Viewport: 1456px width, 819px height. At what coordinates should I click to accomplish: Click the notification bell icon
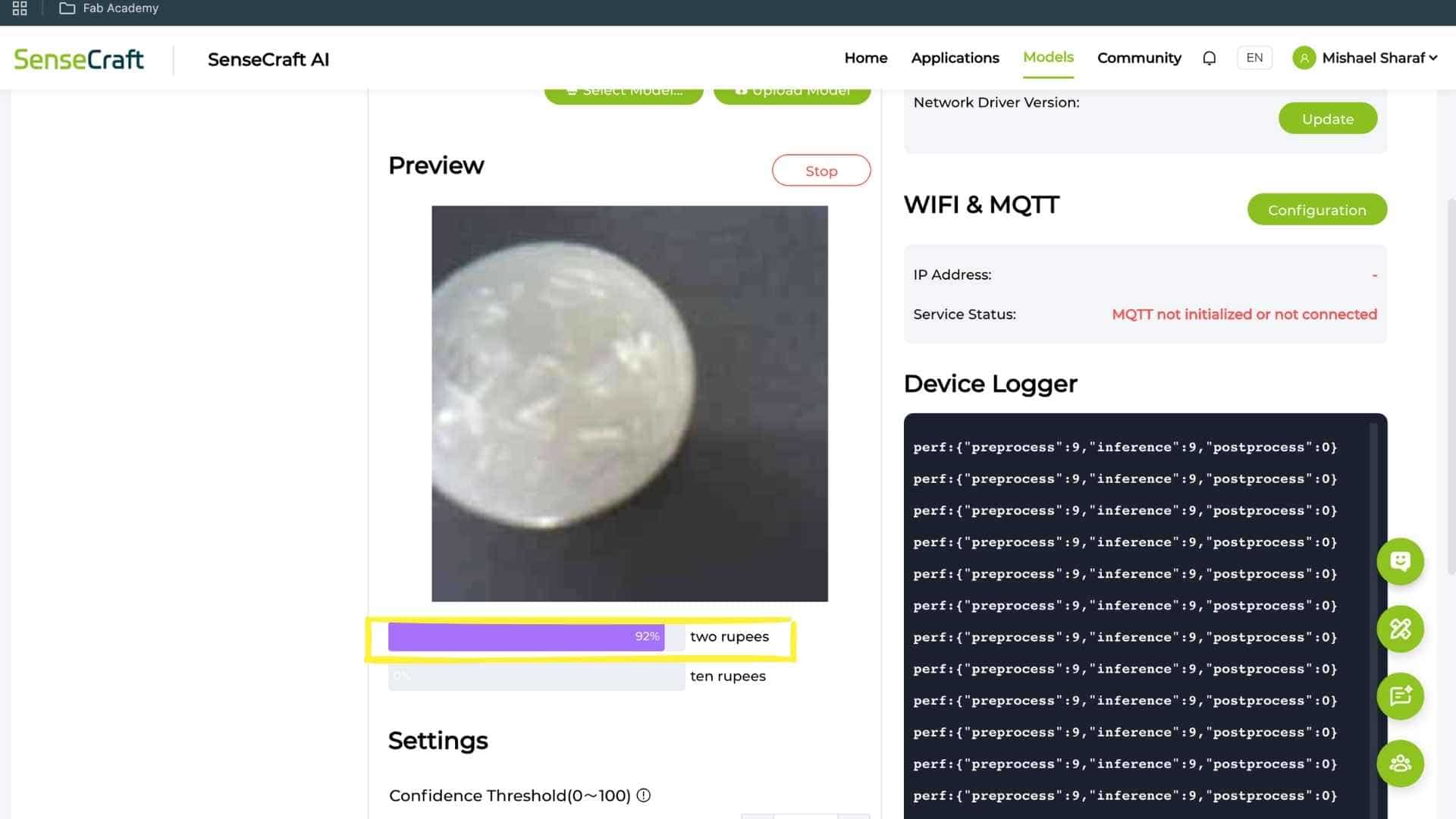[1209, 58]
